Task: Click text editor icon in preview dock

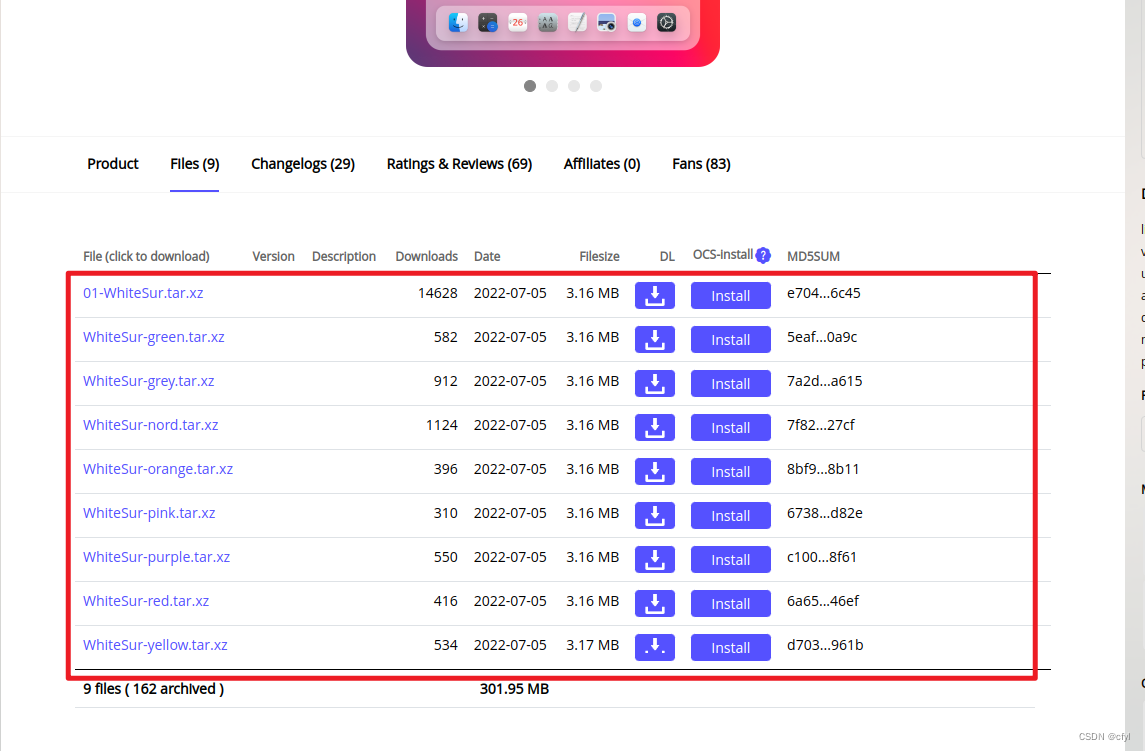Action: click(578, 23)
